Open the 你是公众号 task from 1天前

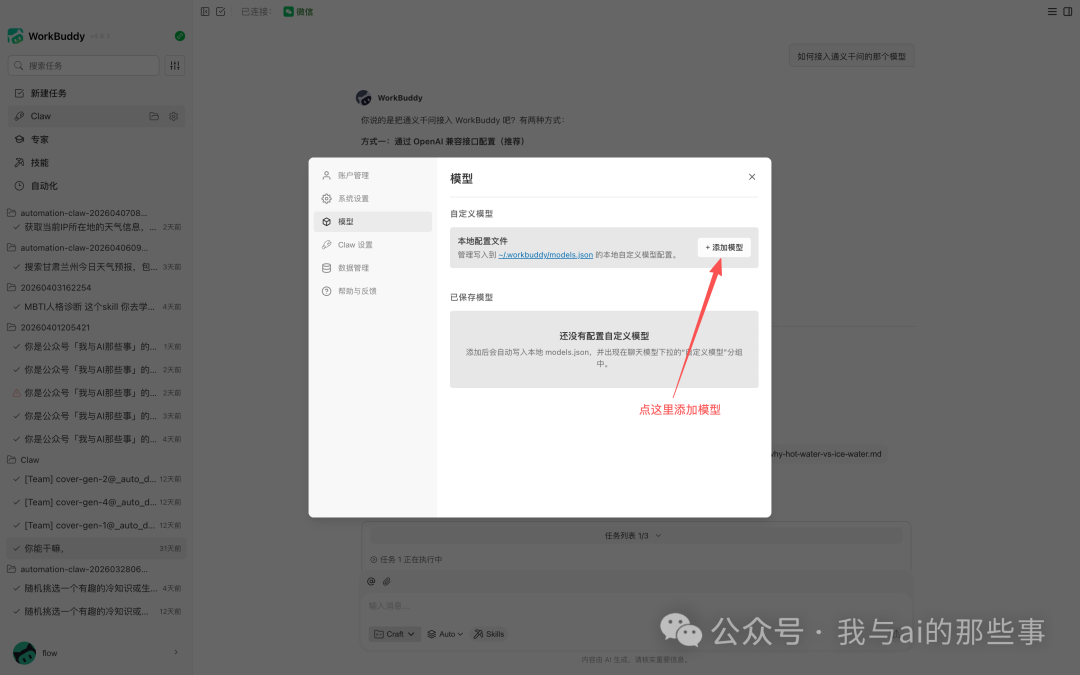[96, 346]
